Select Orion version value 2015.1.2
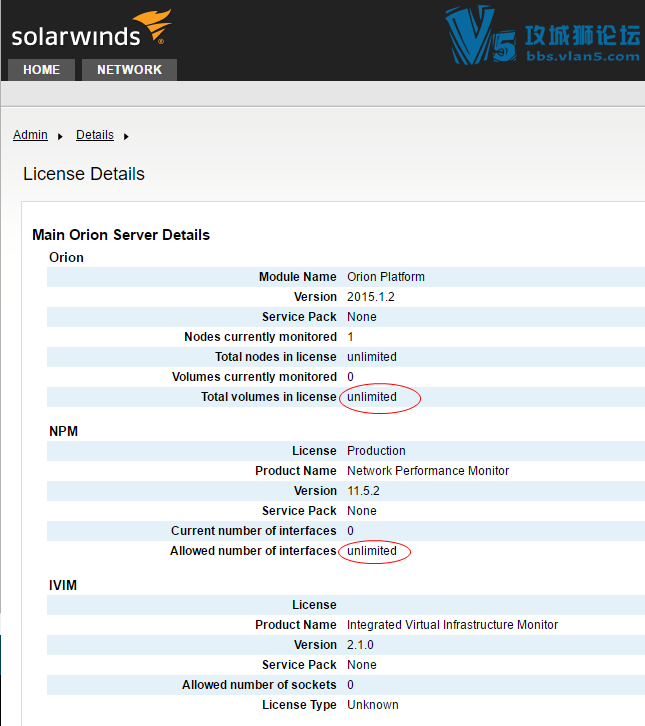645x726 pixels. [x=371, y=297]
